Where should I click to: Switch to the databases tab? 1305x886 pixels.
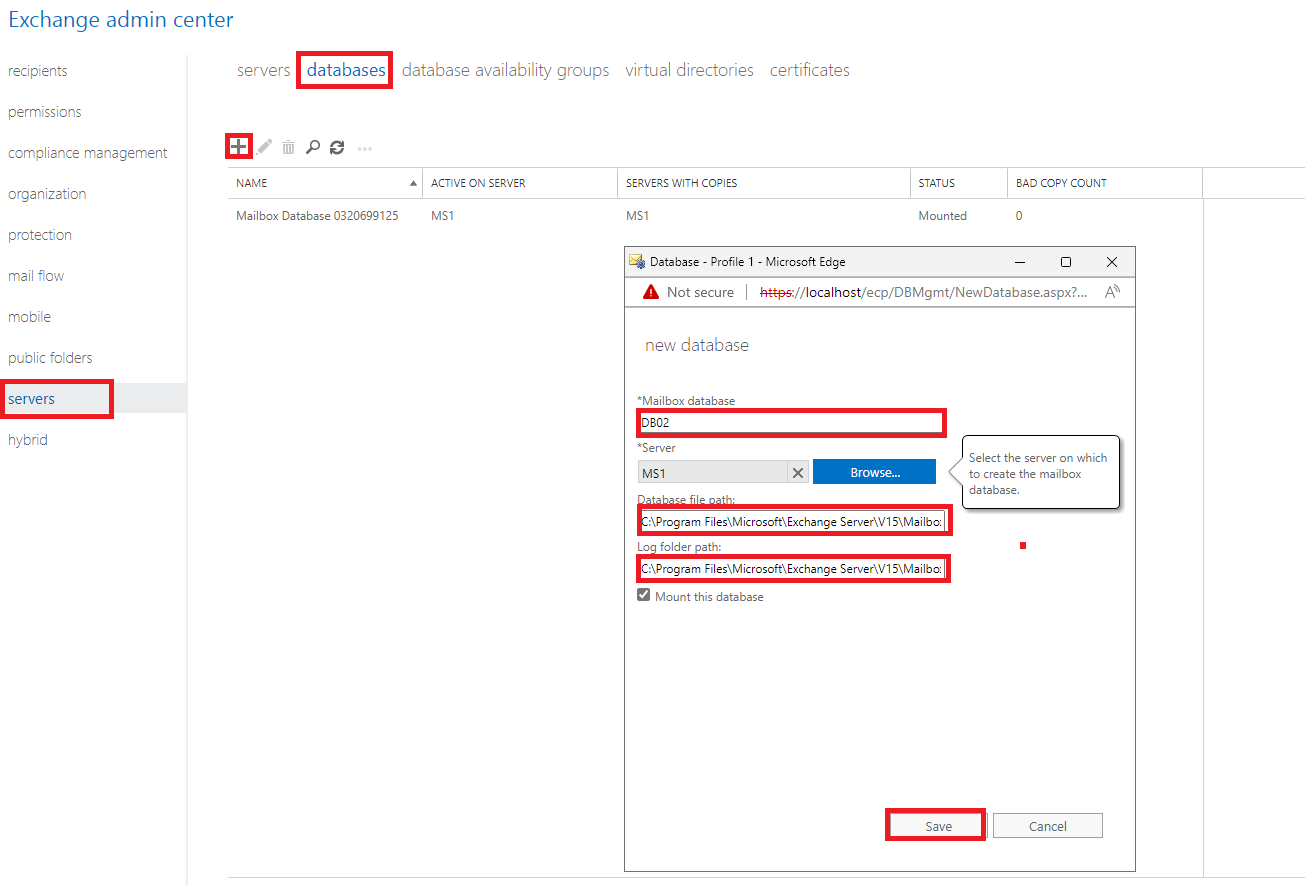346,70
